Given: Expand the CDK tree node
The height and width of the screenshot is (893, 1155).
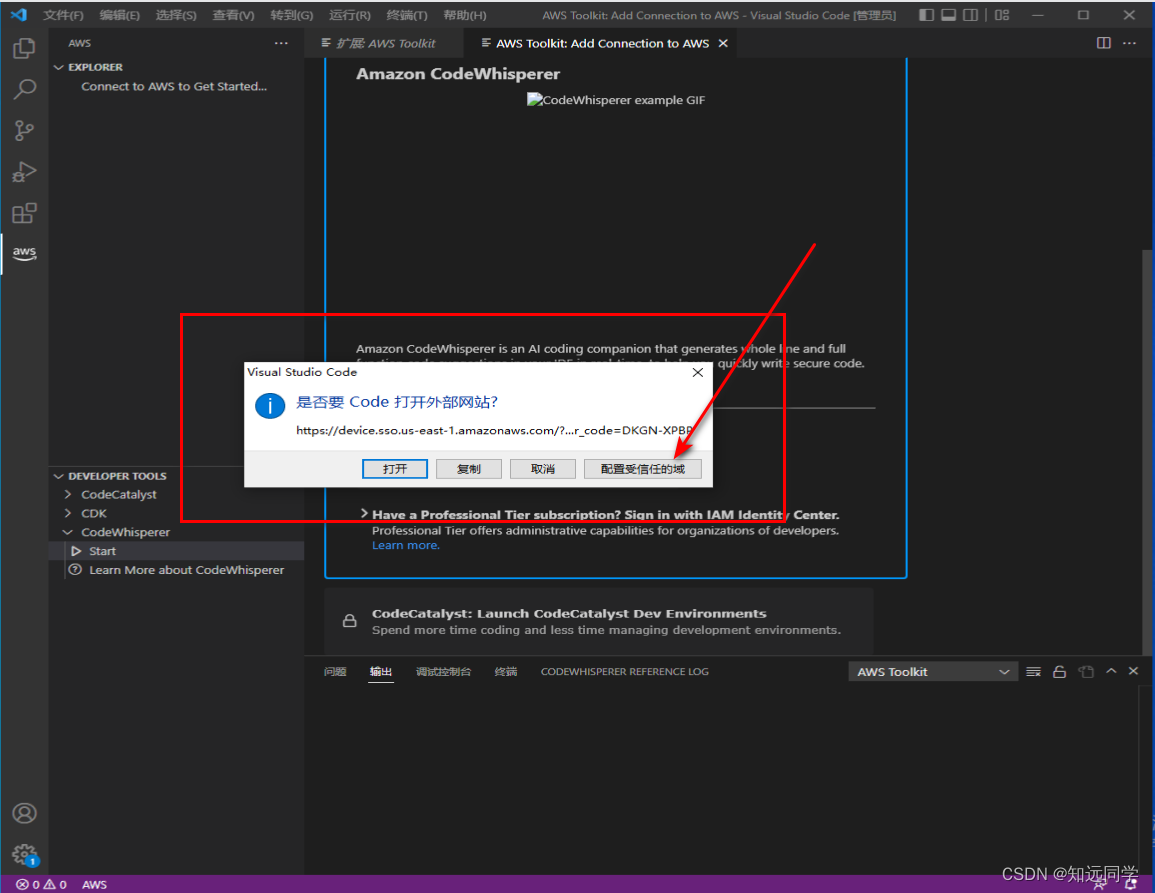Looking at the screenshot, I should click(x=68, y=514).
